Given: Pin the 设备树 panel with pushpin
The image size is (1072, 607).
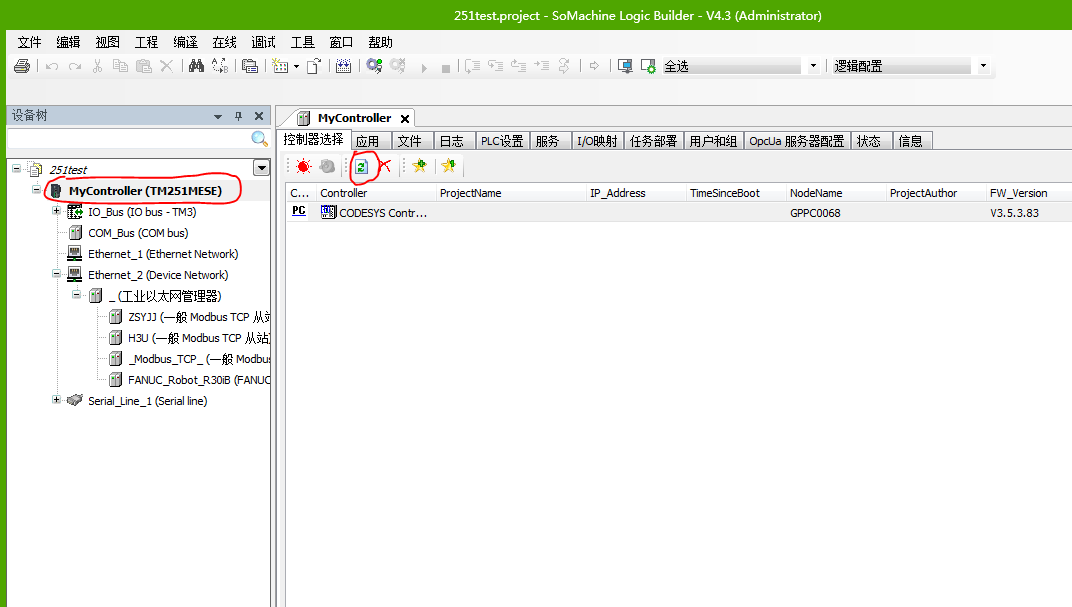Looking at the screenshot, I should (x=238, y=116).
